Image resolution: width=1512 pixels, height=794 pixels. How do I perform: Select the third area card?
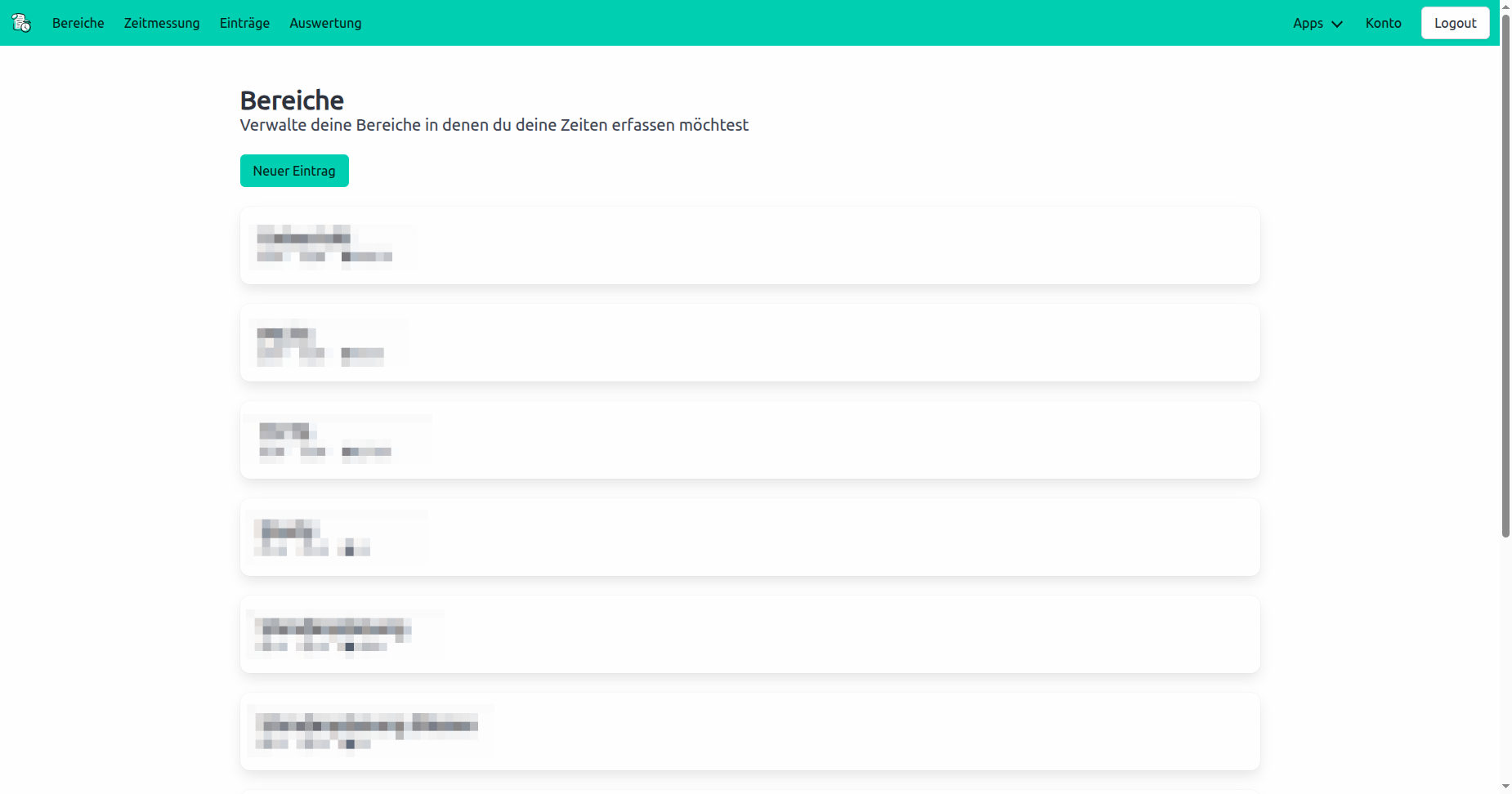[749, 439]
